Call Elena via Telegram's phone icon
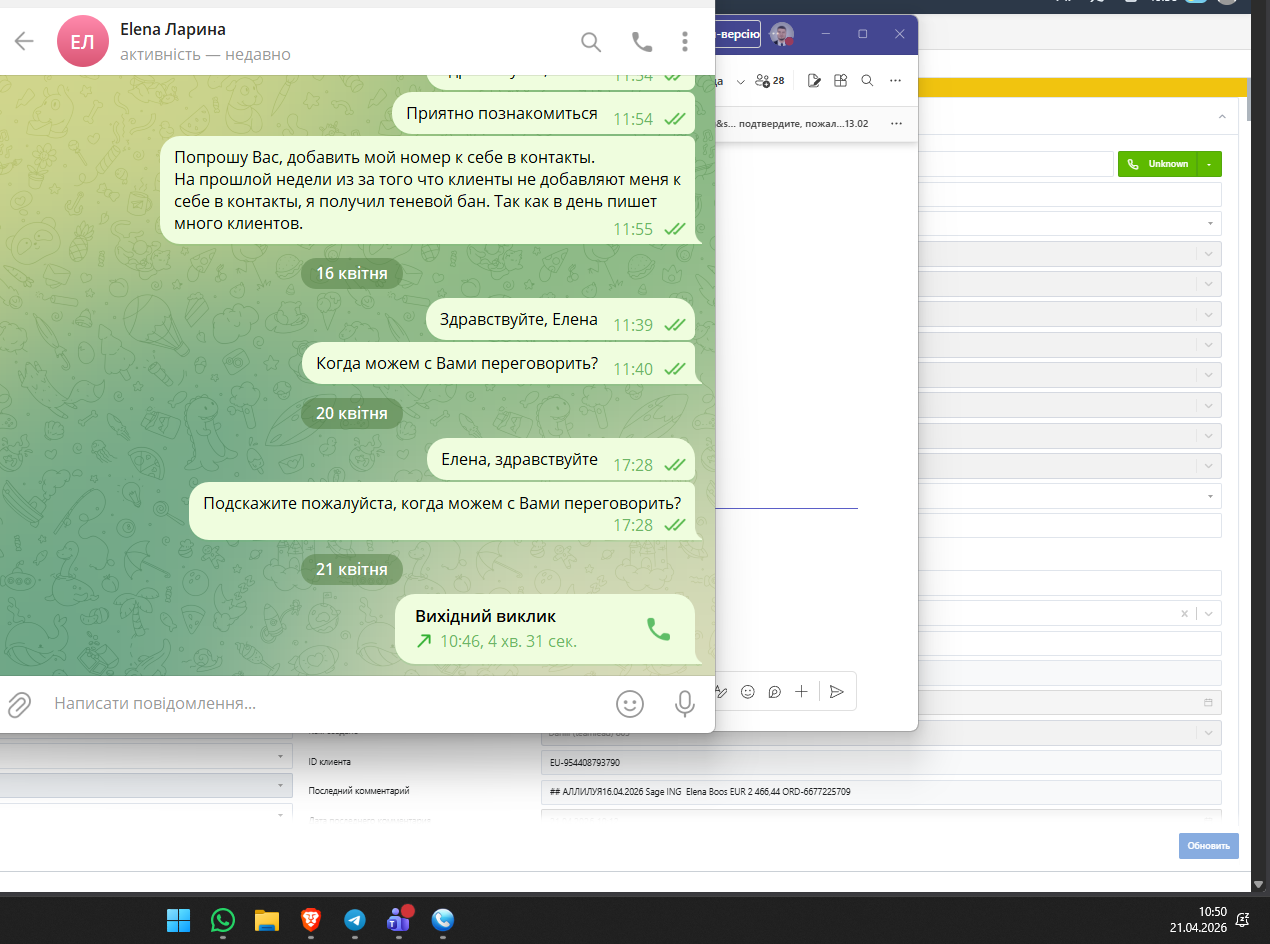 (x=641, y=41)
